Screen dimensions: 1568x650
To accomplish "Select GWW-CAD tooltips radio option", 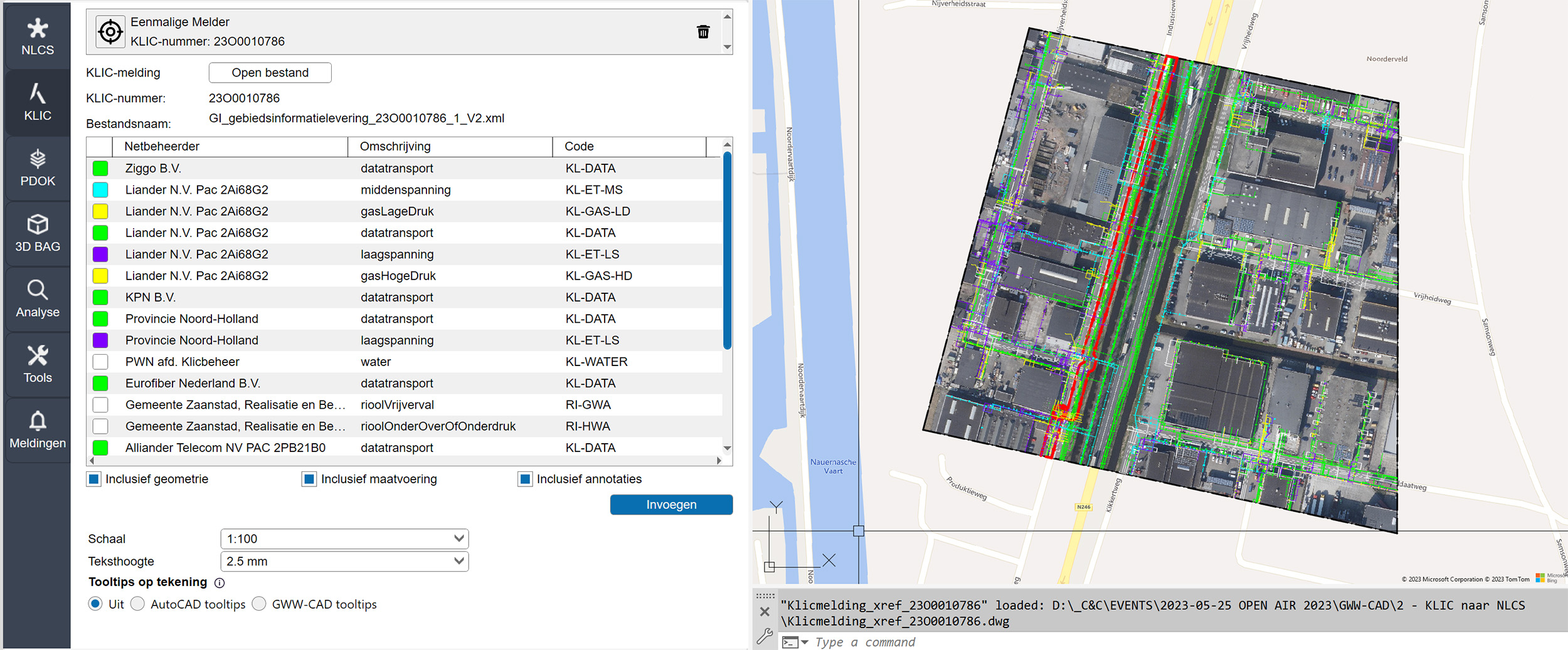I will point(259,604).
